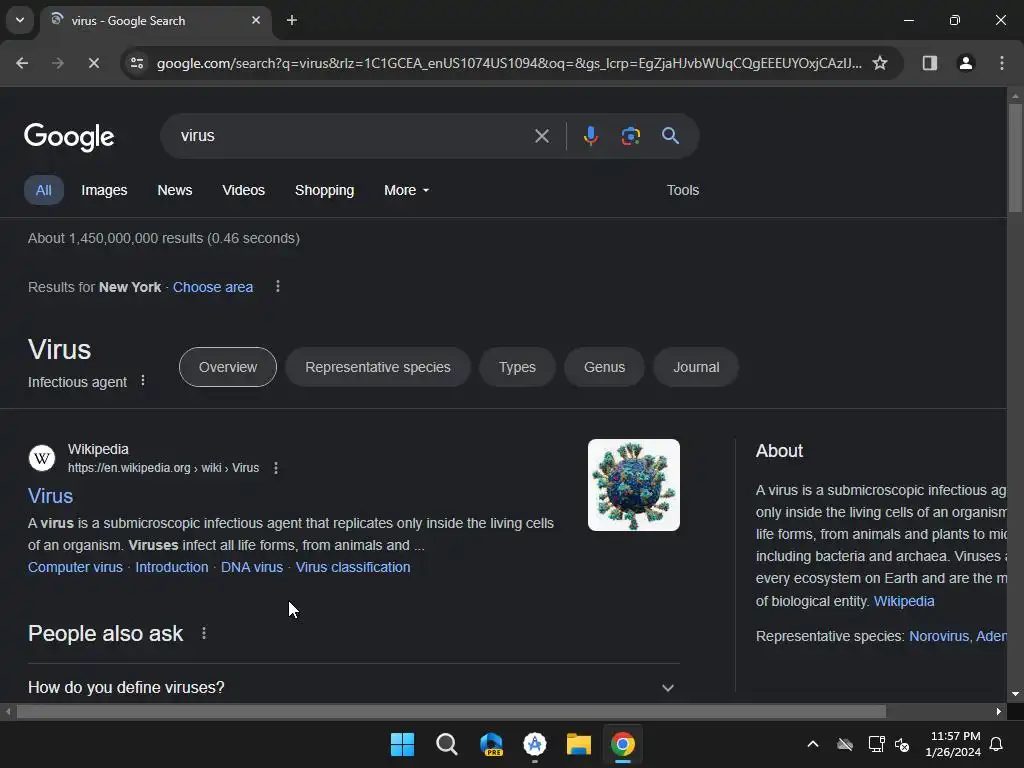1024x768 pixels.
Task: Click the virus thumbnail image
Action: click(633, 485)
